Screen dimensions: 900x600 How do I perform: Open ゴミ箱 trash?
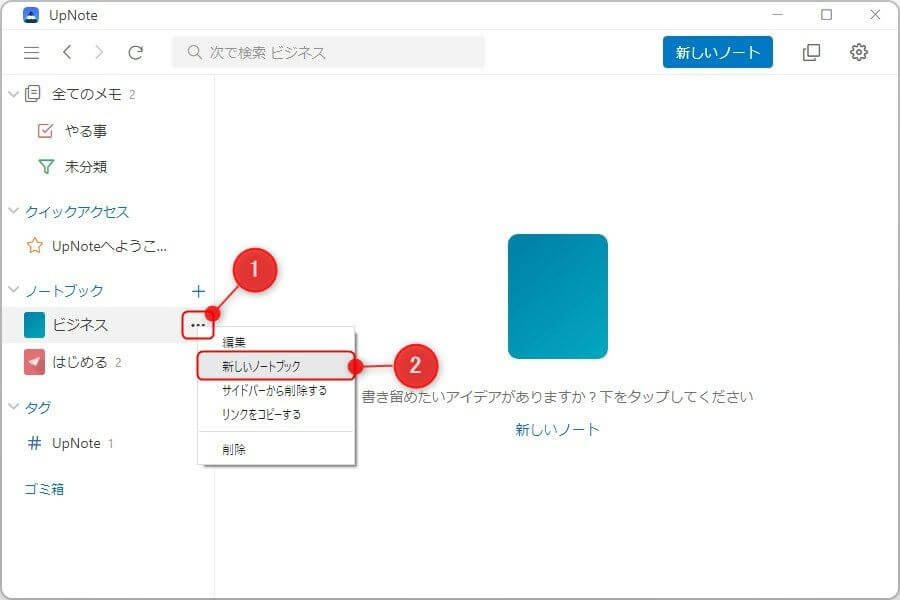pyautogui.click(x=44, y=489)
